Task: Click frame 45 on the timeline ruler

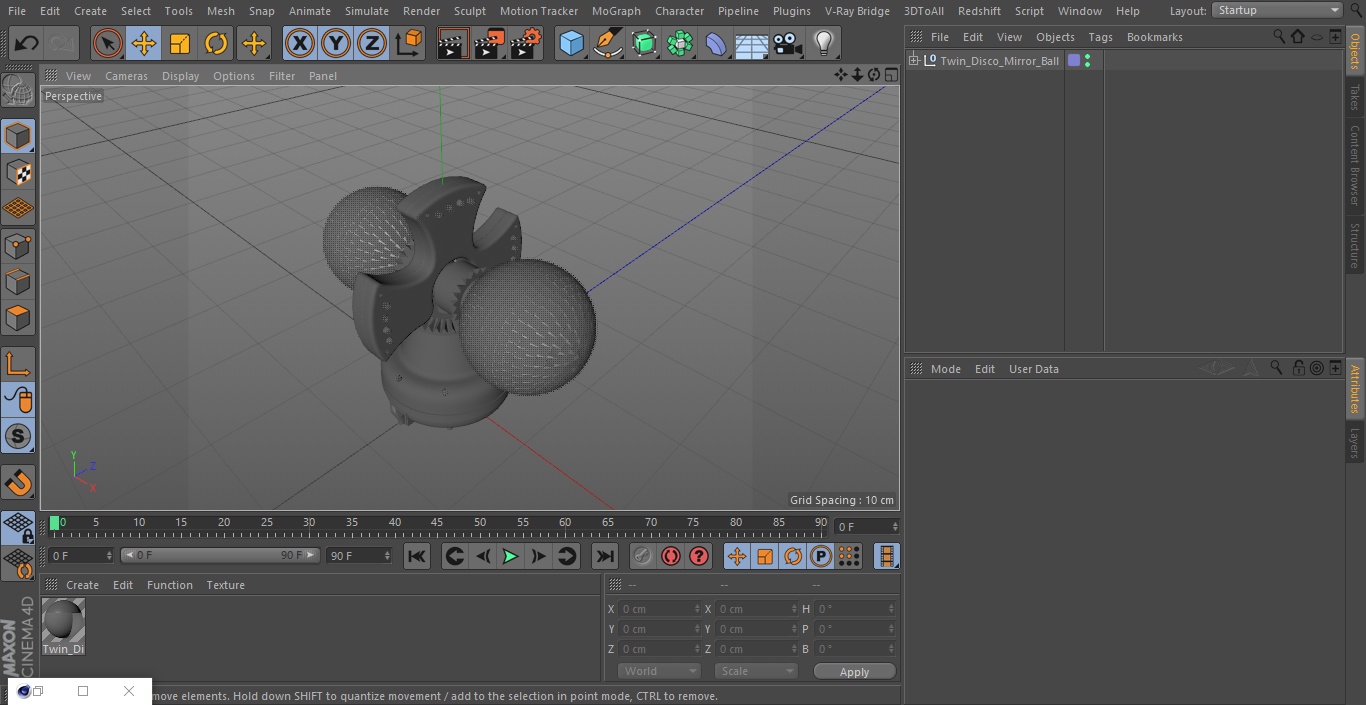Action: 437,523
